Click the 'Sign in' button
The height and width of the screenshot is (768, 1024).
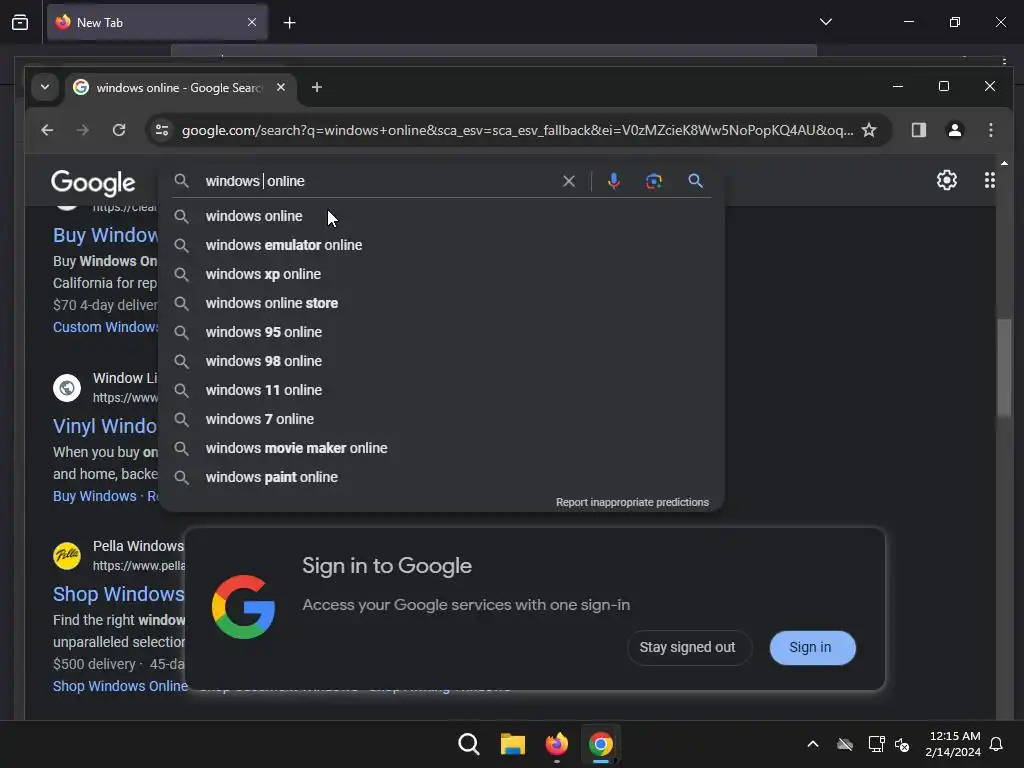tap(812, 648)
